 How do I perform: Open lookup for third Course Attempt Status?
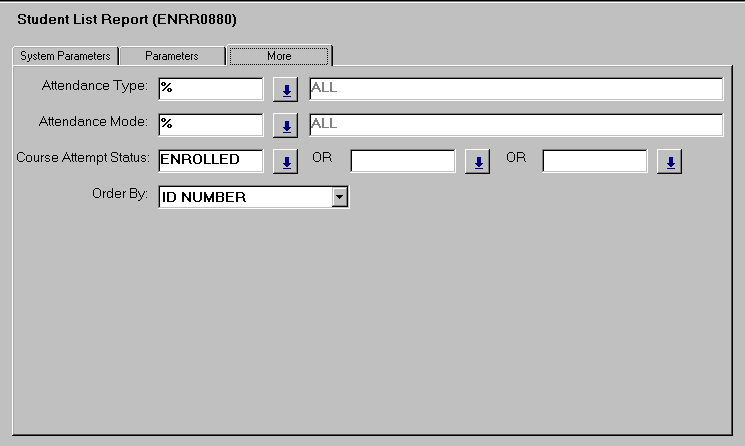[x=670, y=162]
